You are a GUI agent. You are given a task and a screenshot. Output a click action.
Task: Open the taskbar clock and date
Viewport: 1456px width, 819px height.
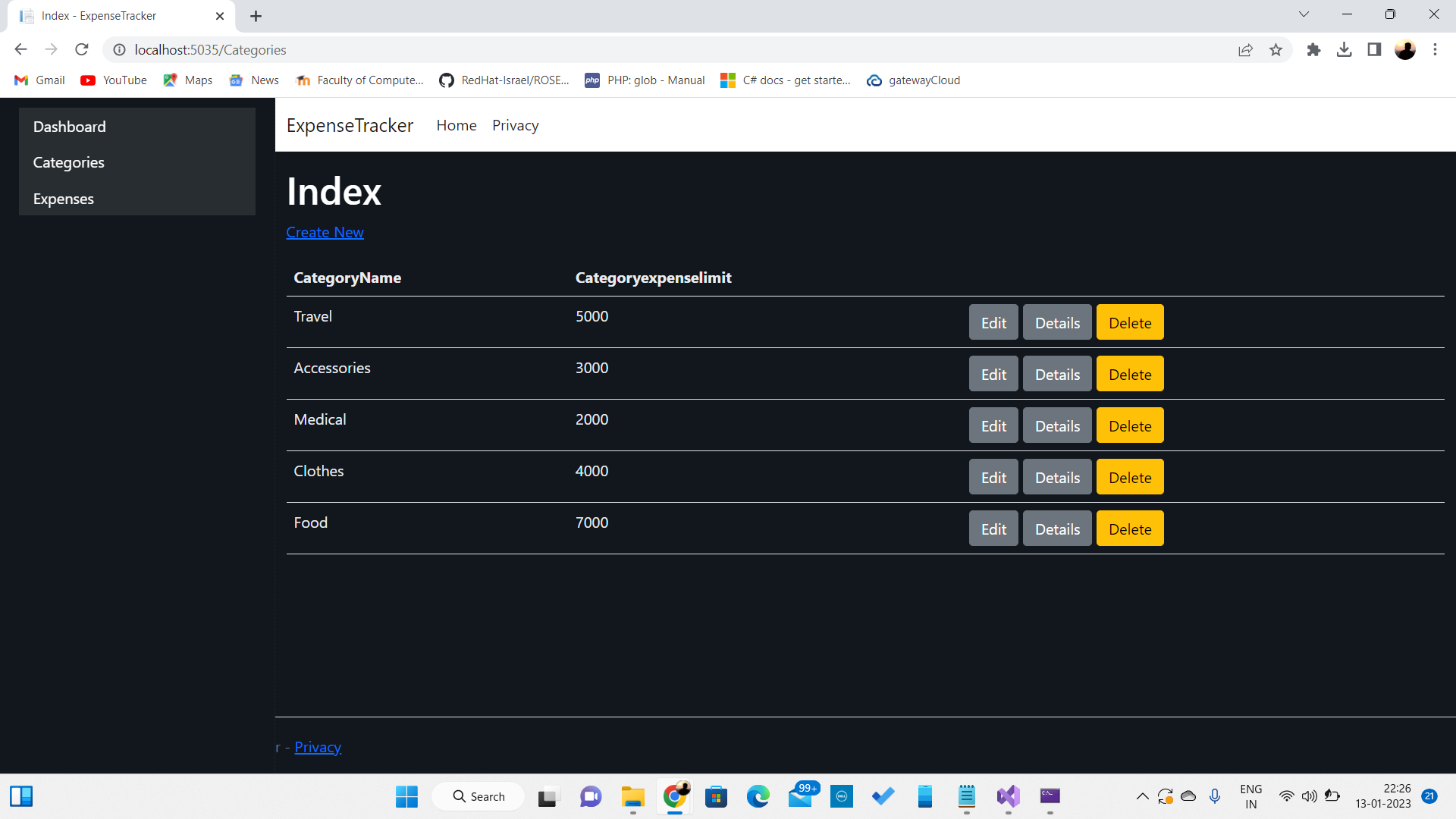tap(1383, 796)
